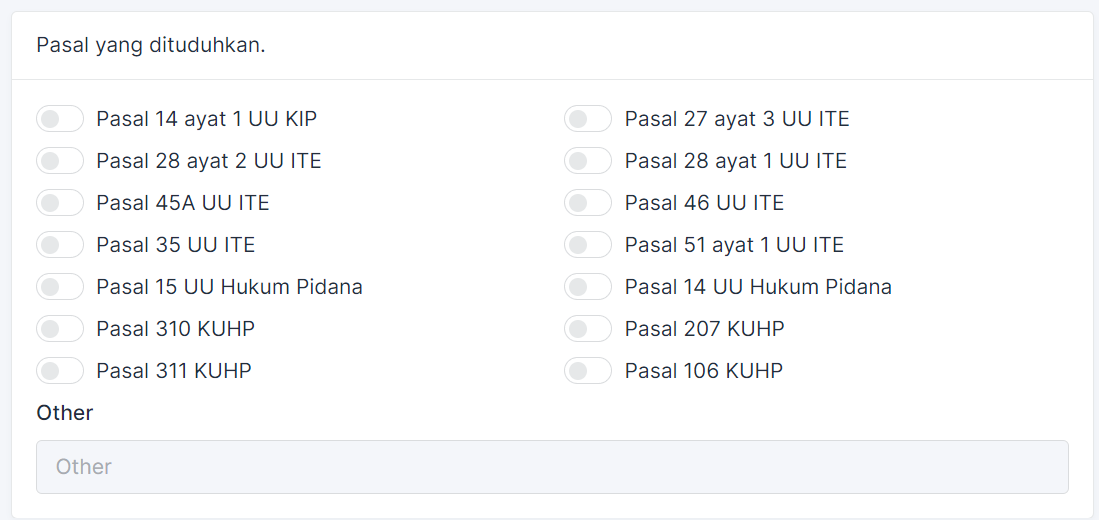Enable Pasal 15 UU Hukum Pidana toggle

[60, 287]
